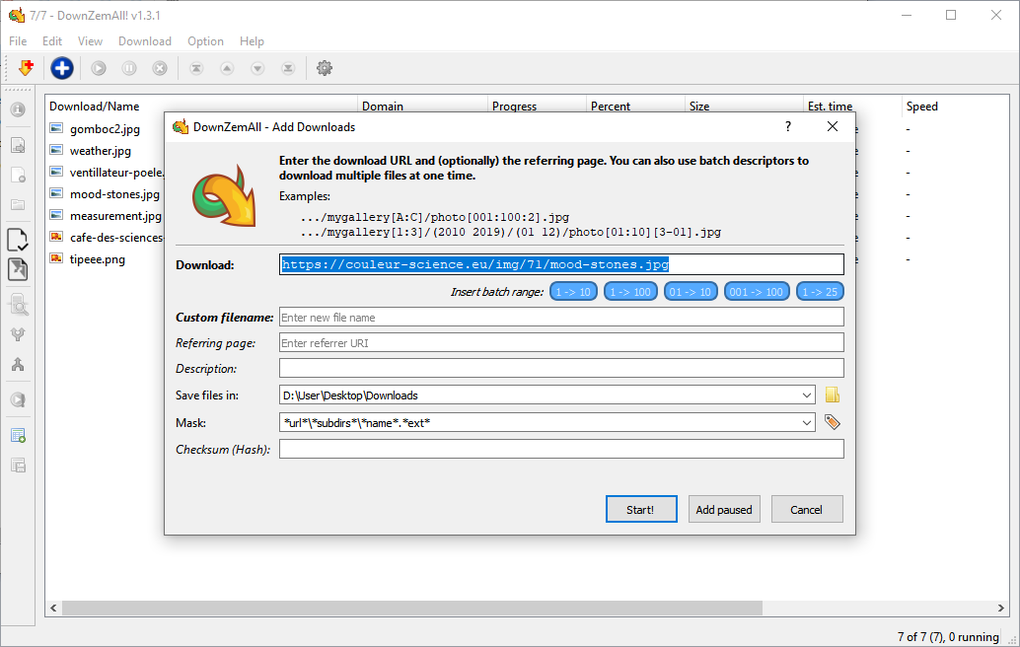
Task: Click the Checksum (Hash) input field
Action: point(561,449)
